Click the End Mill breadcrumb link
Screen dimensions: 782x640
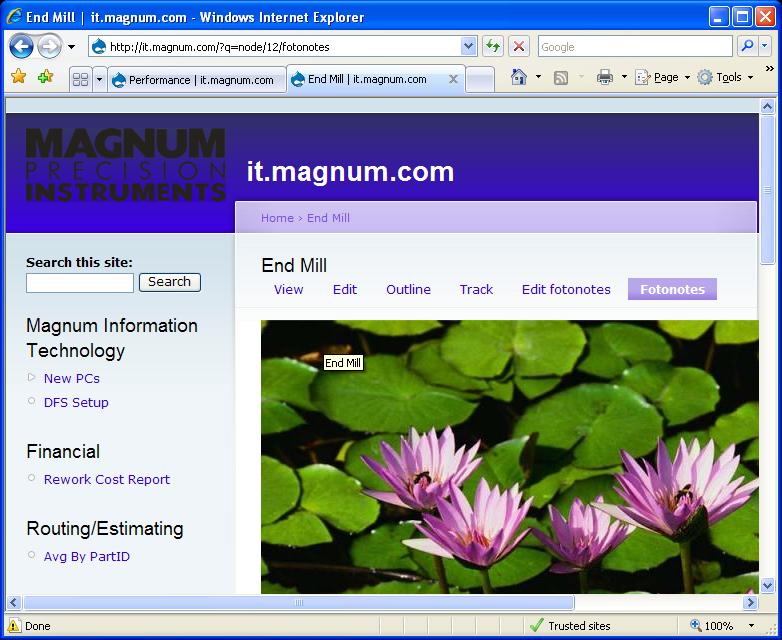click(x=328, y=218)
